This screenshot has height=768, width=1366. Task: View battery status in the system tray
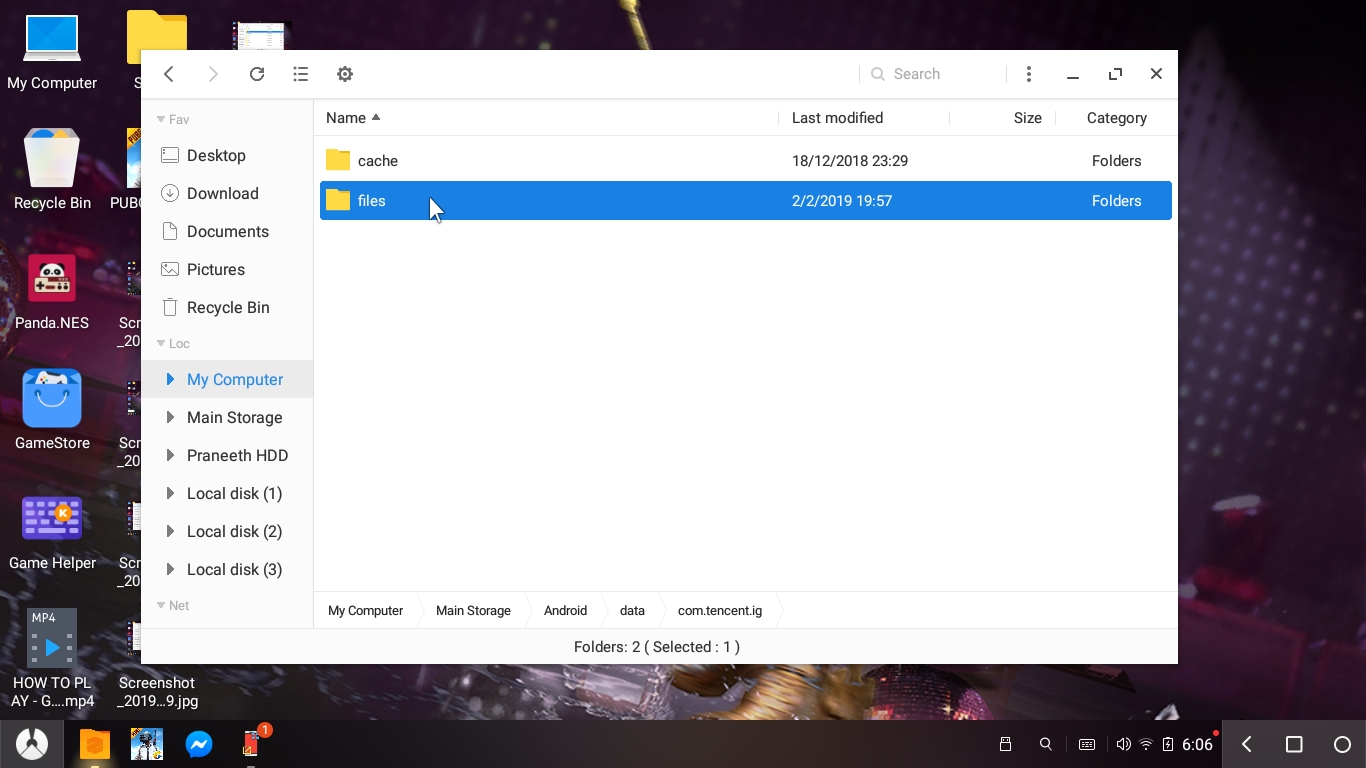(1166, 744)
